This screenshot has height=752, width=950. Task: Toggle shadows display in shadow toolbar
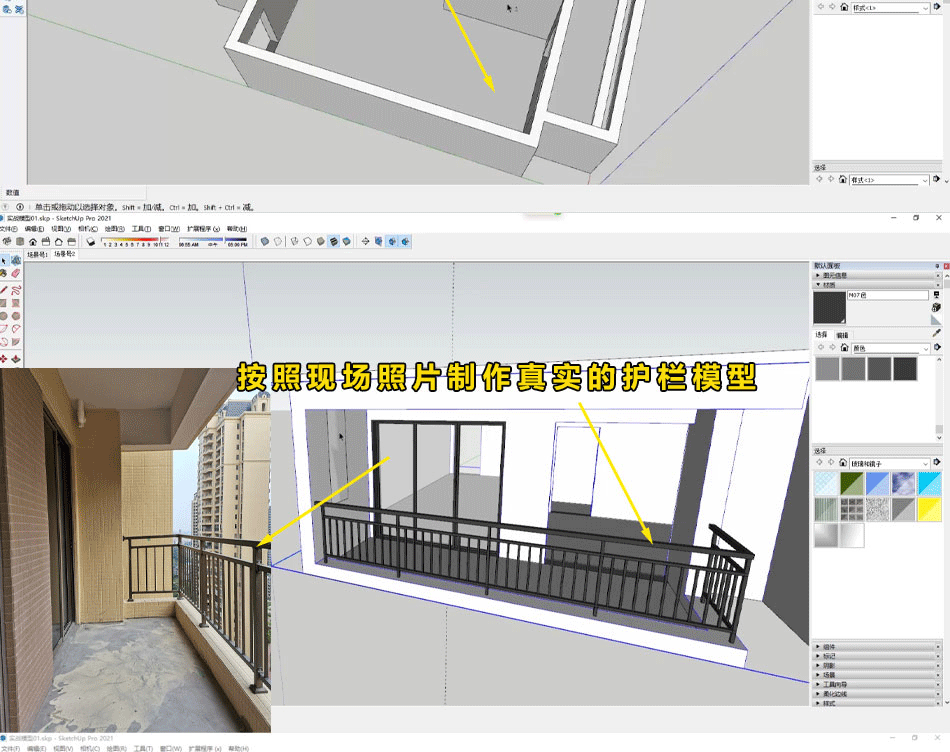[91, 241]
